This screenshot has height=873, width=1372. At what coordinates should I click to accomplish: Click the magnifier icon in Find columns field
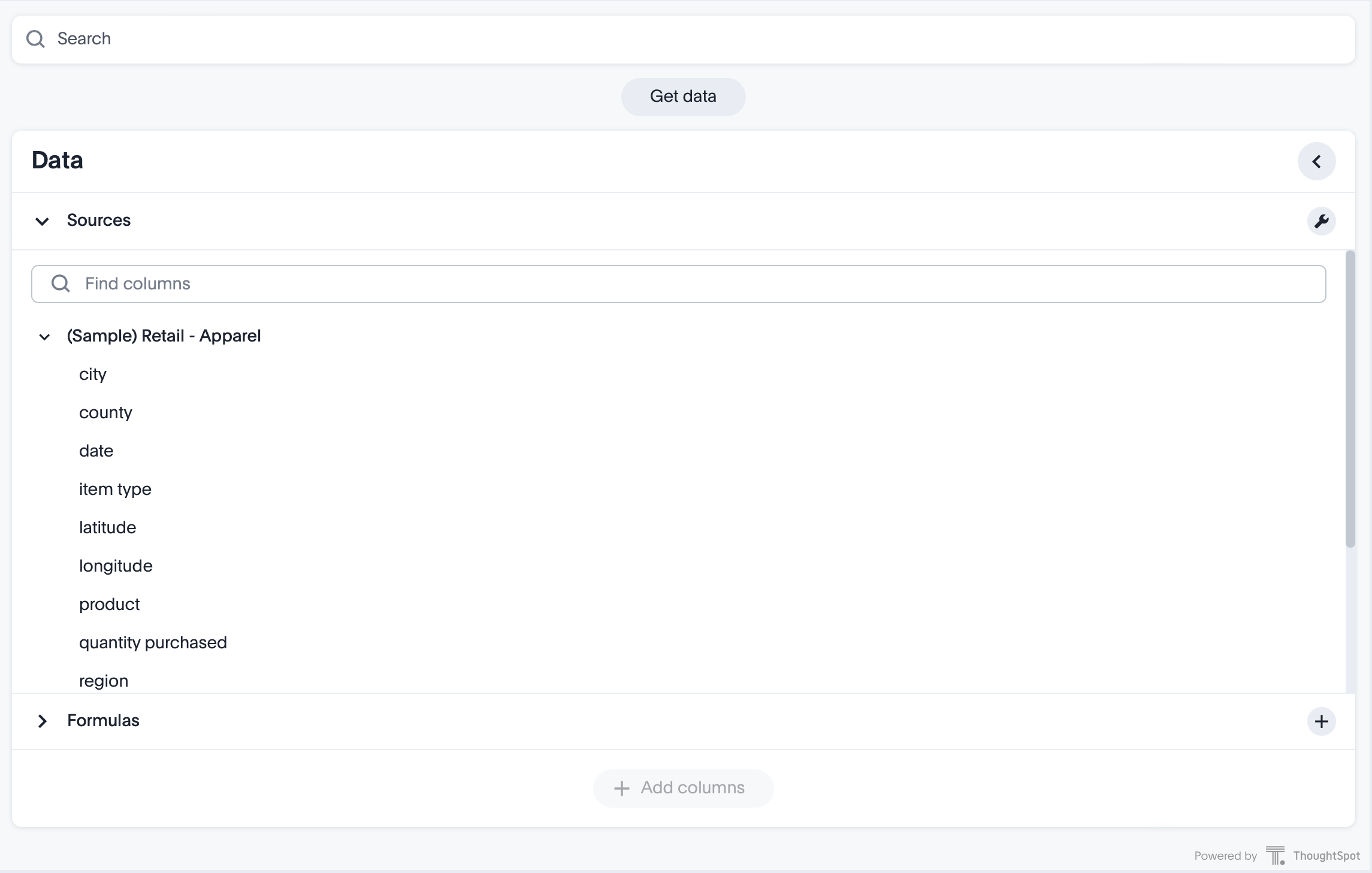(59, 283)
